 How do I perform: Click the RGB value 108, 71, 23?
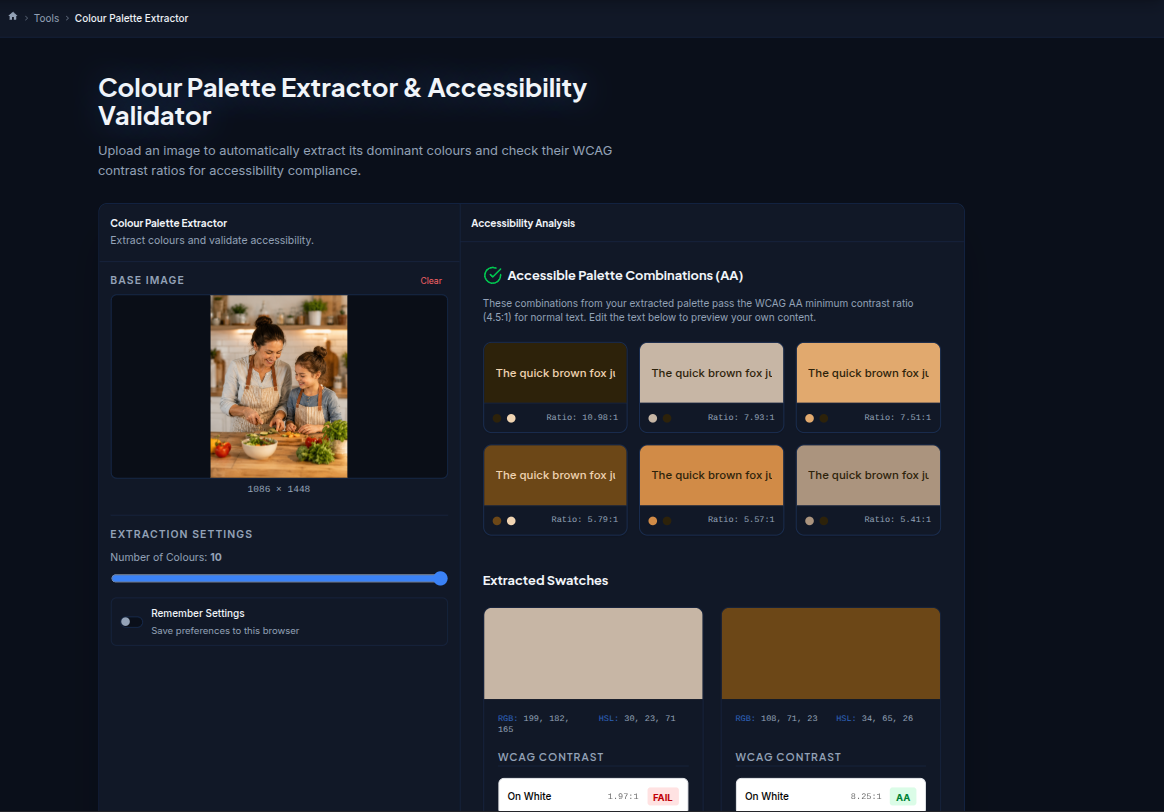776,718
